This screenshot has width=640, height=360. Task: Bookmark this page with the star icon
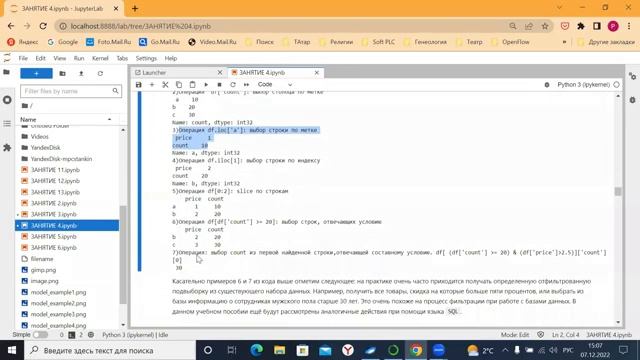click(x=545, y=26)
